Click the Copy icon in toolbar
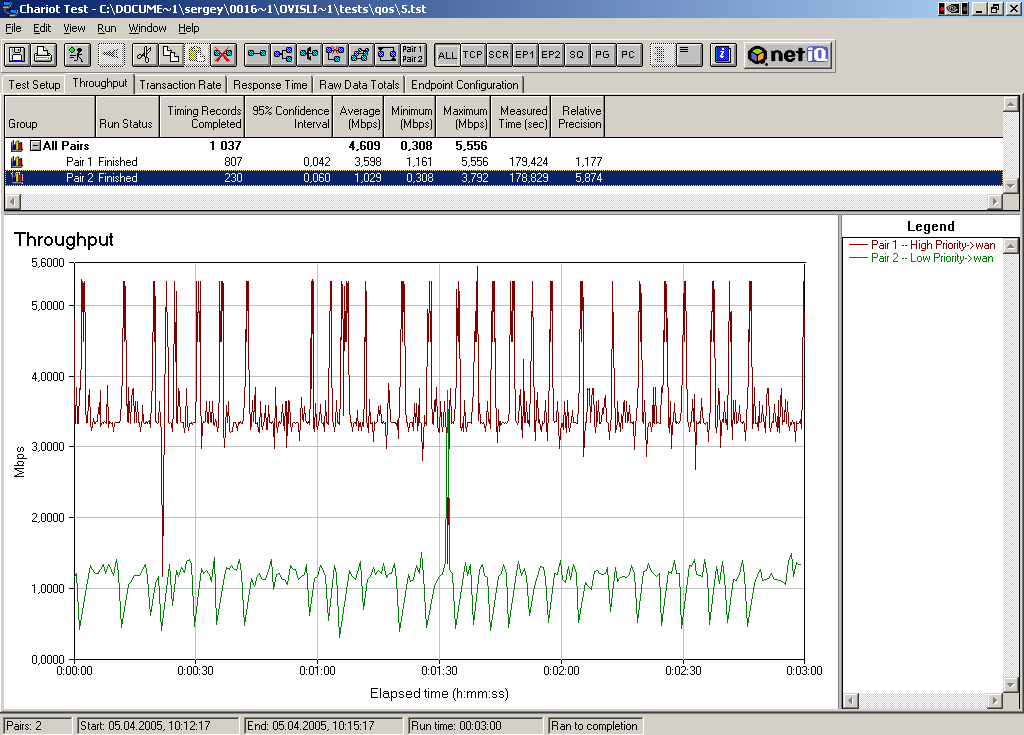Viewport: 1024px width, 735px height. coord(170,55)
